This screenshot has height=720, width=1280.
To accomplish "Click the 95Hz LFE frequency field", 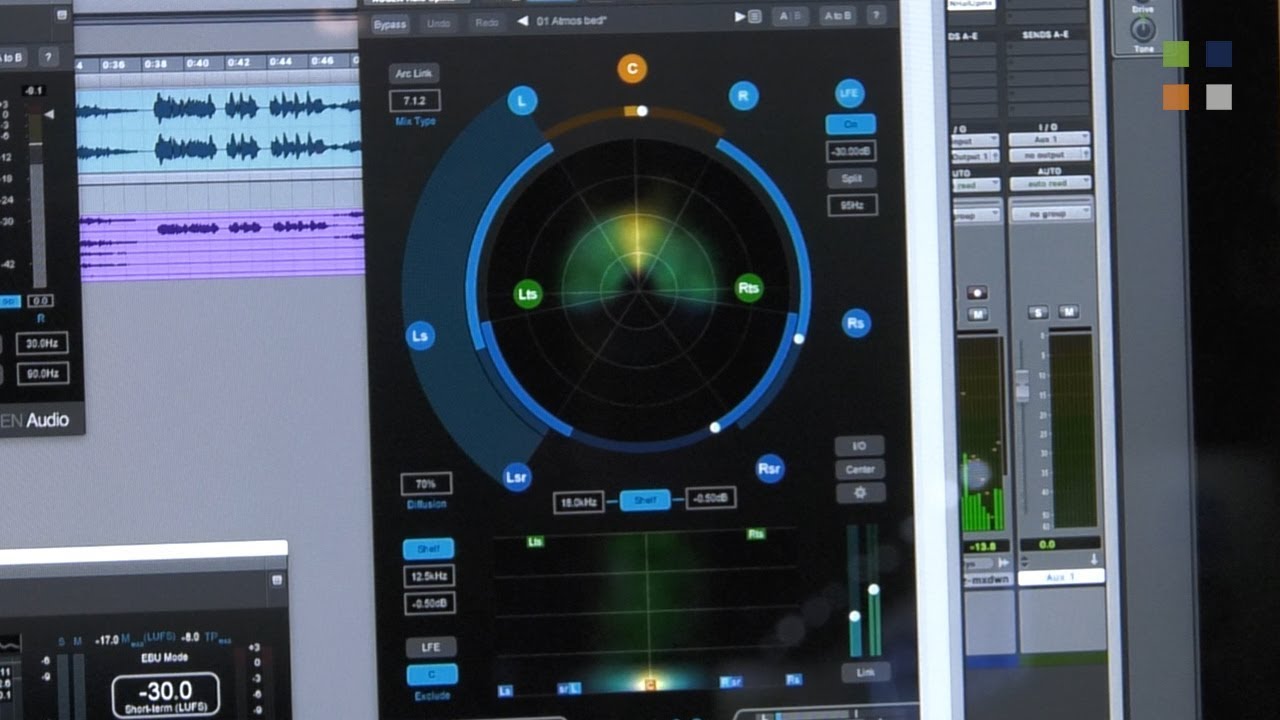I will click(853, 205).
